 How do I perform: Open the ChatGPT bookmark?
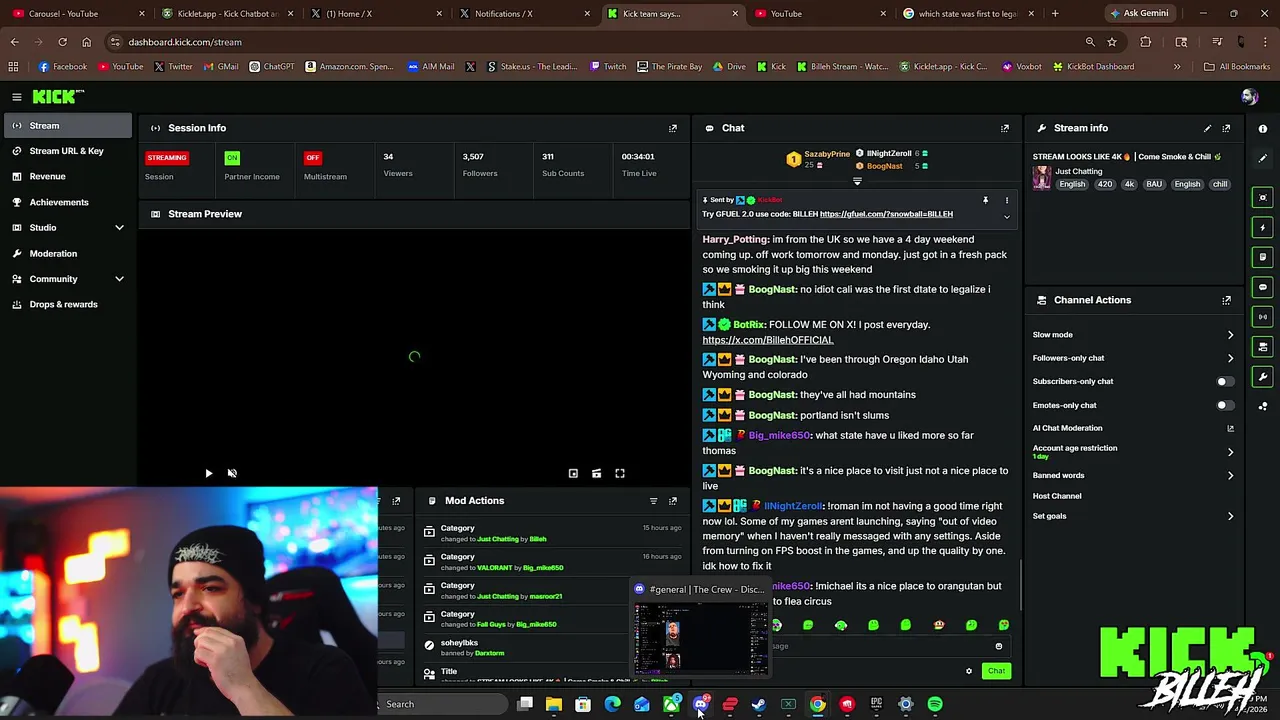271,67
